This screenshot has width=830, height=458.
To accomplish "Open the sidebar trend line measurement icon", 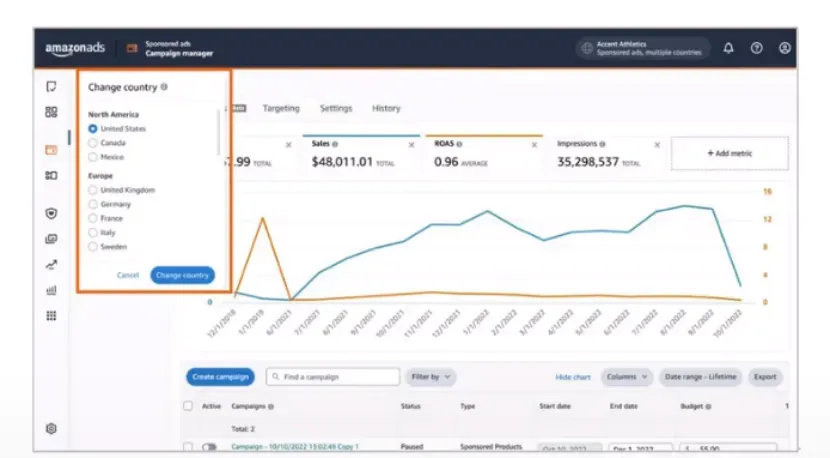I will pyautogui.click(x=51, y=264).
